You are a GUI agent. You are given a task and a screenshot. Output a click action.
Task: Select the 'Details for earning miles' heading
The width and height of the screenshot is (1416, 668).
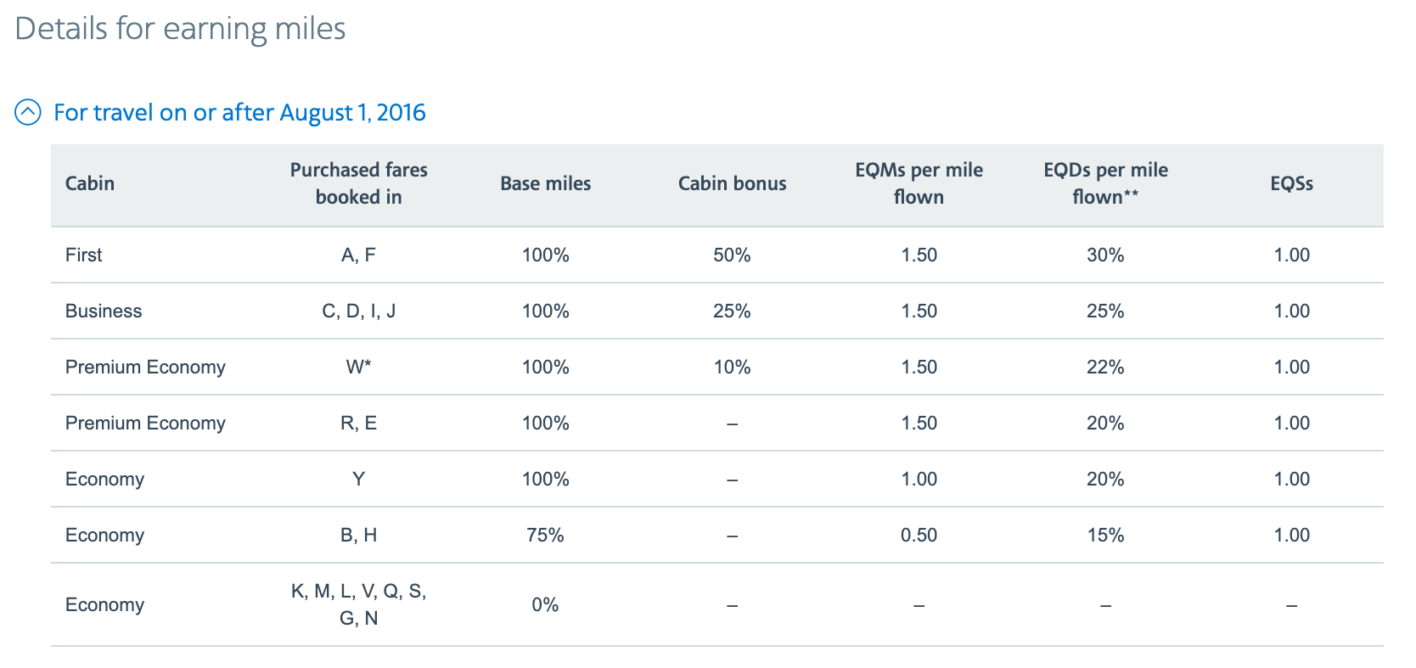(179, 28)
